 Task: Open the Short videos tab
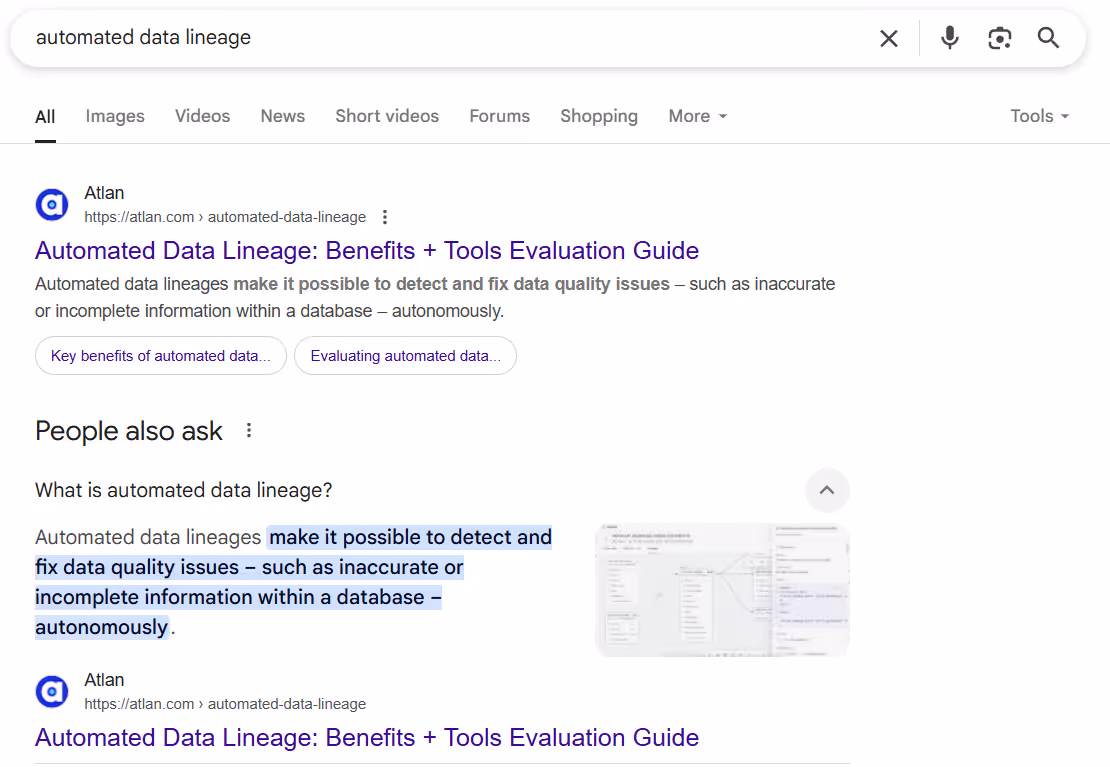pyautogui.click(x=387, y=116)
